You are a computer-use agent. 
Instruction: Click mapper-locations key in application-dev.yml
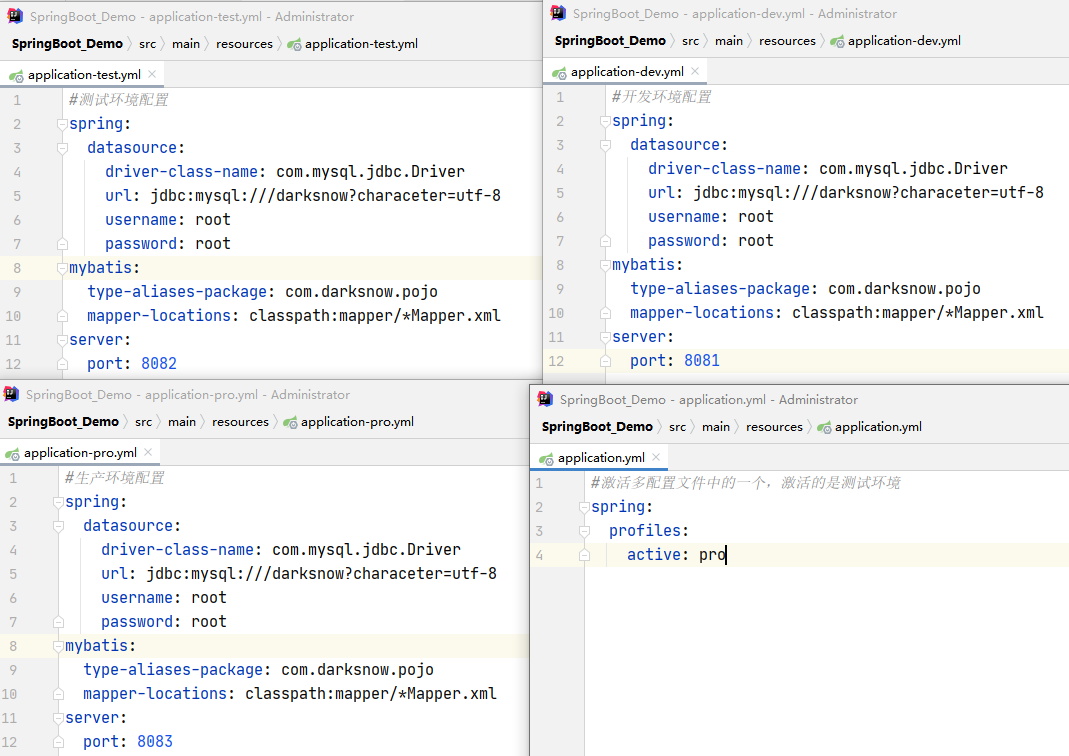click(702, 313)
